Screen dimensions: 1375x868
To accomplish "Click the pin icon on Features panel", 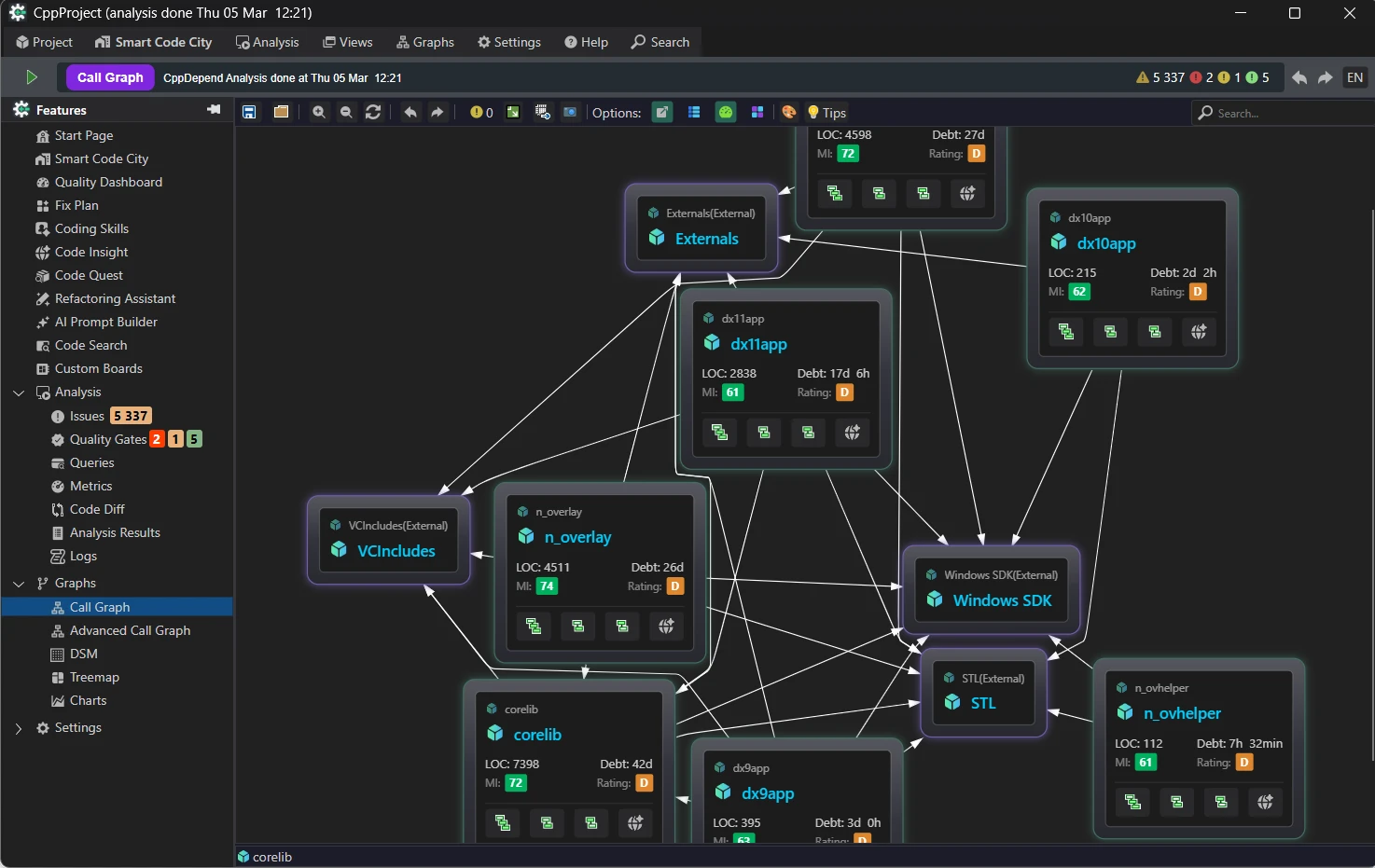I will pyautogui.click(x=214, y=110).
